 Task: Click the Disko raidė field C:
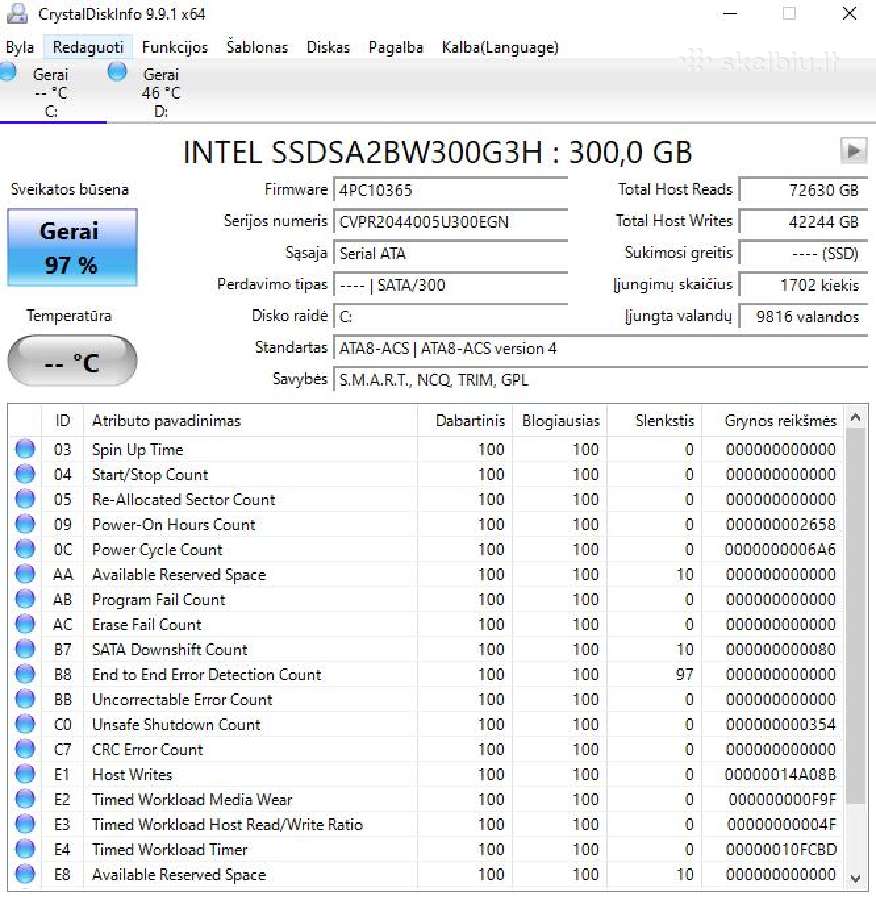(x=450, y=316)
